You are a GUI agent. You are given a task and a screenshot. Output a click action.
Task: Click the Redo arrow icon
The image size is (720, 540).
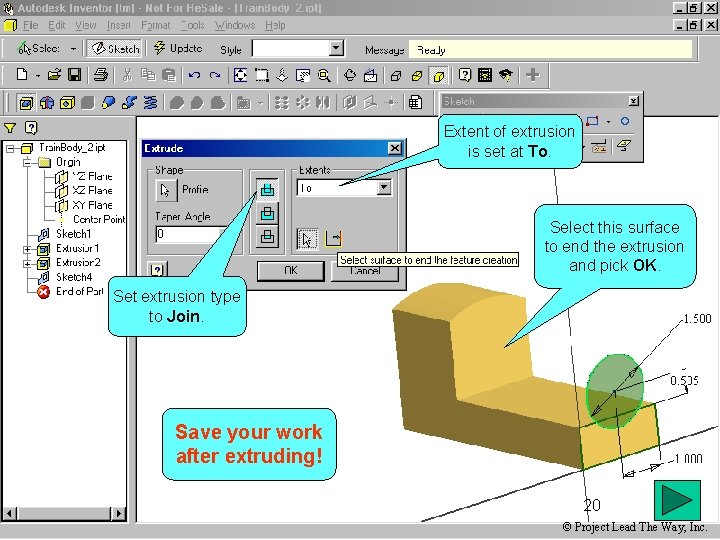tap(214, 74)
